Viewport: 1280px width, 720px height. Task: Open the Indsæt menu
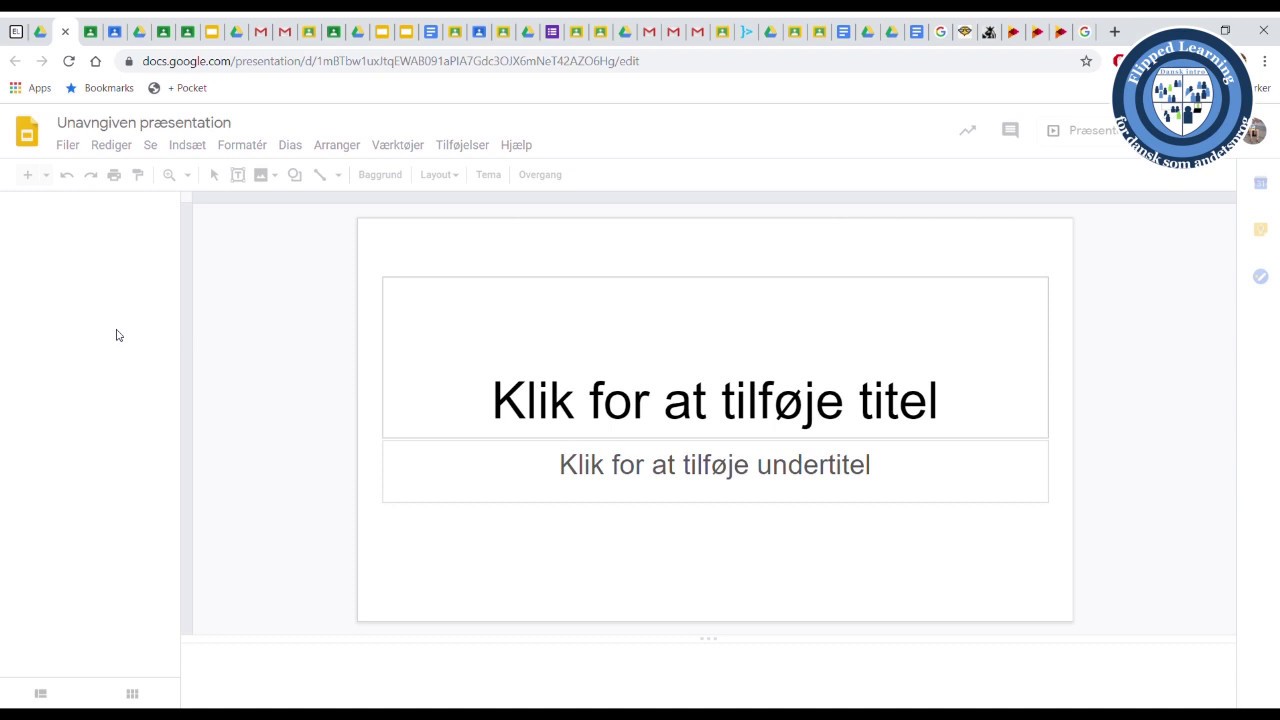point(187,145)
